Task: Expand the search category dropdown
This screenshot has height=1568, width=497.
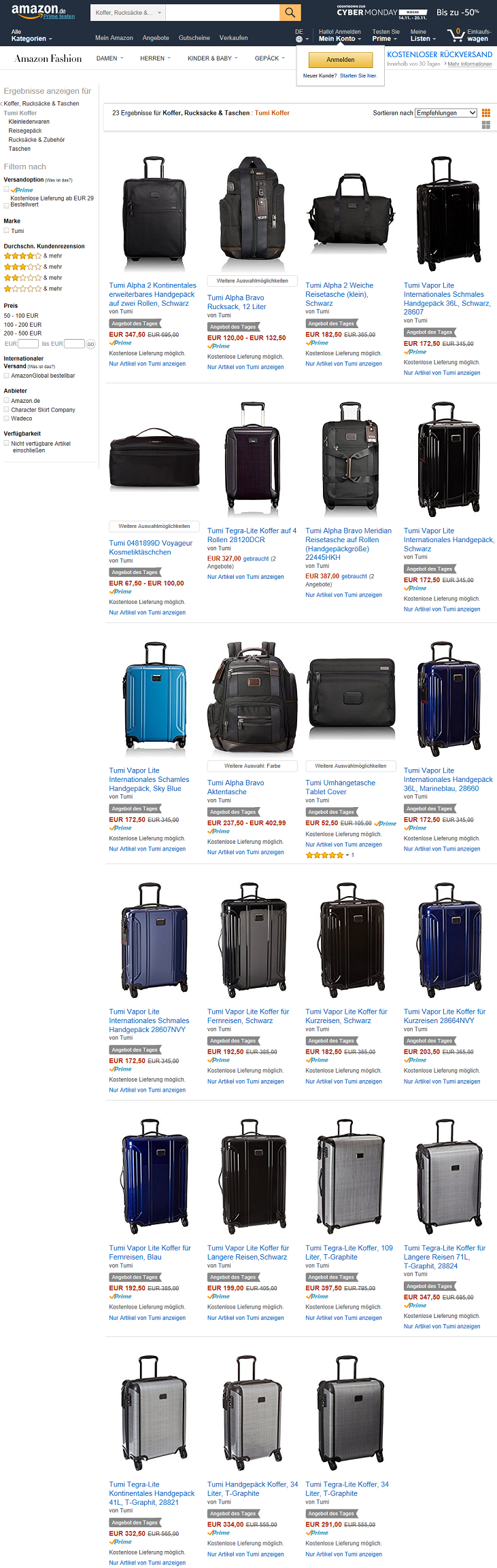Action: click(128, 12)
